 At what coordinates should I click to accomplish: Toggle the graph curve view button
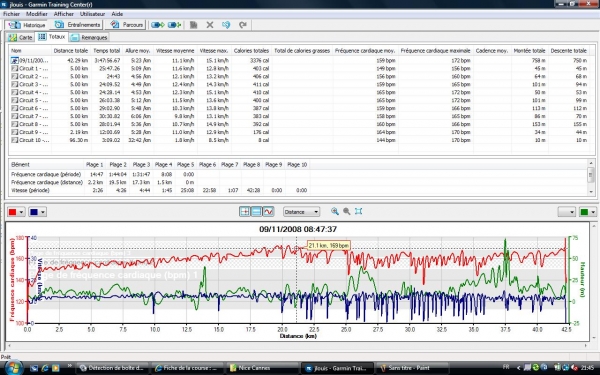click(x=268, y=212)
